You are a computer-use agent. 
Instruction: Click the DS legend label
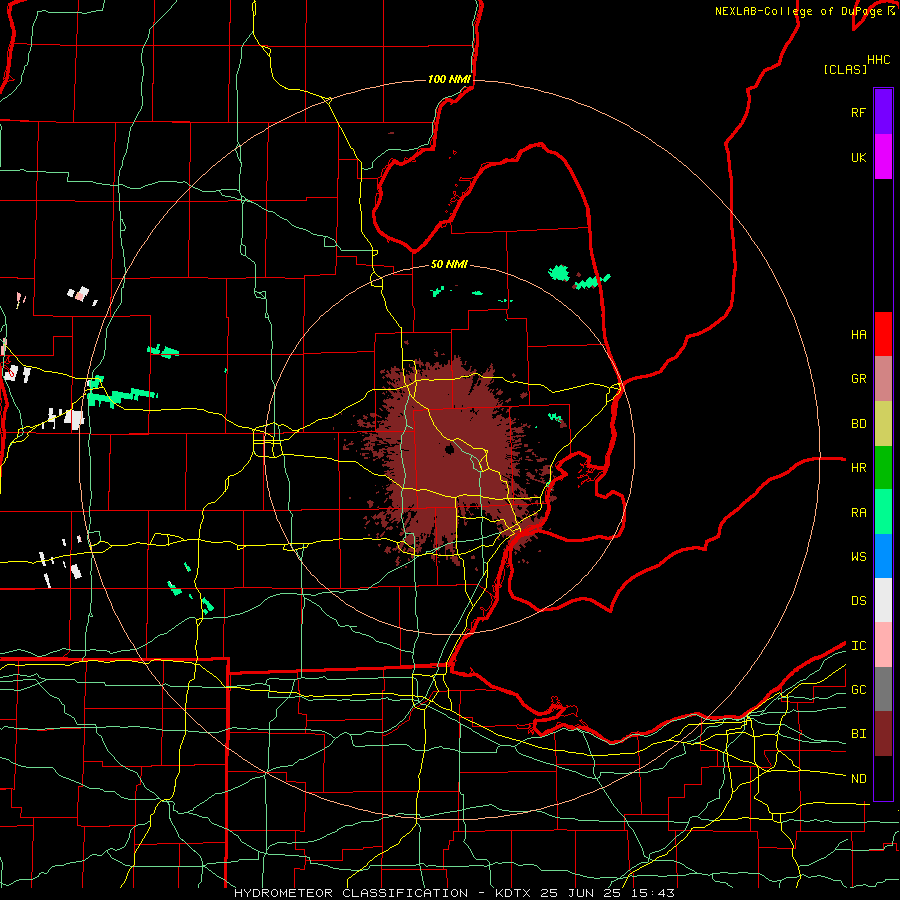point(858,601)
